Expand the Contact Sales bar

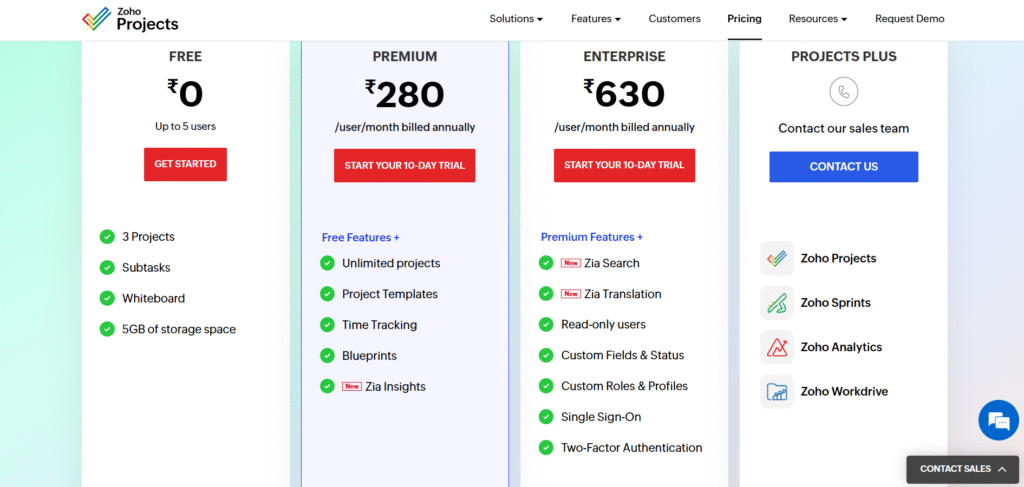(x=963, y=469)
